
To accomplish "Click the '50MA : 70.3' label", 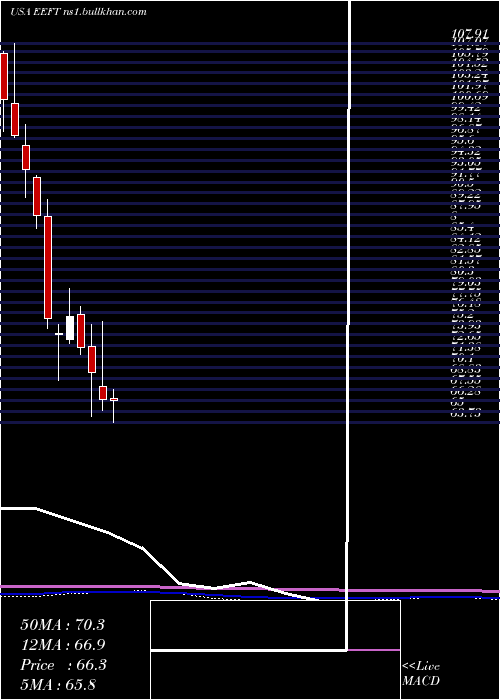I will tap(62, 625).
